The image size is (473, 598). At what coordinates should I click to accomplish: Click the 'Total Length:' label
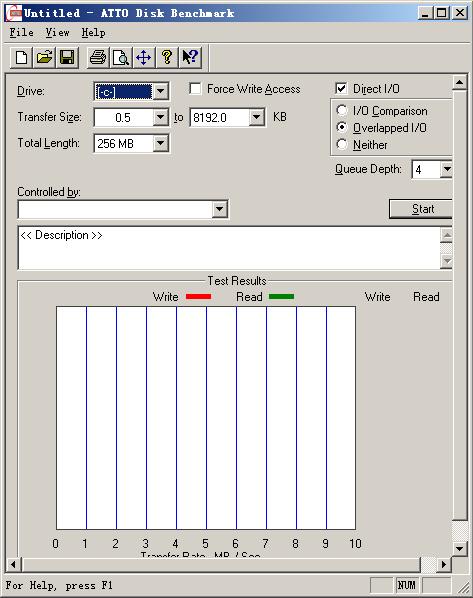(x=49, y=143)
